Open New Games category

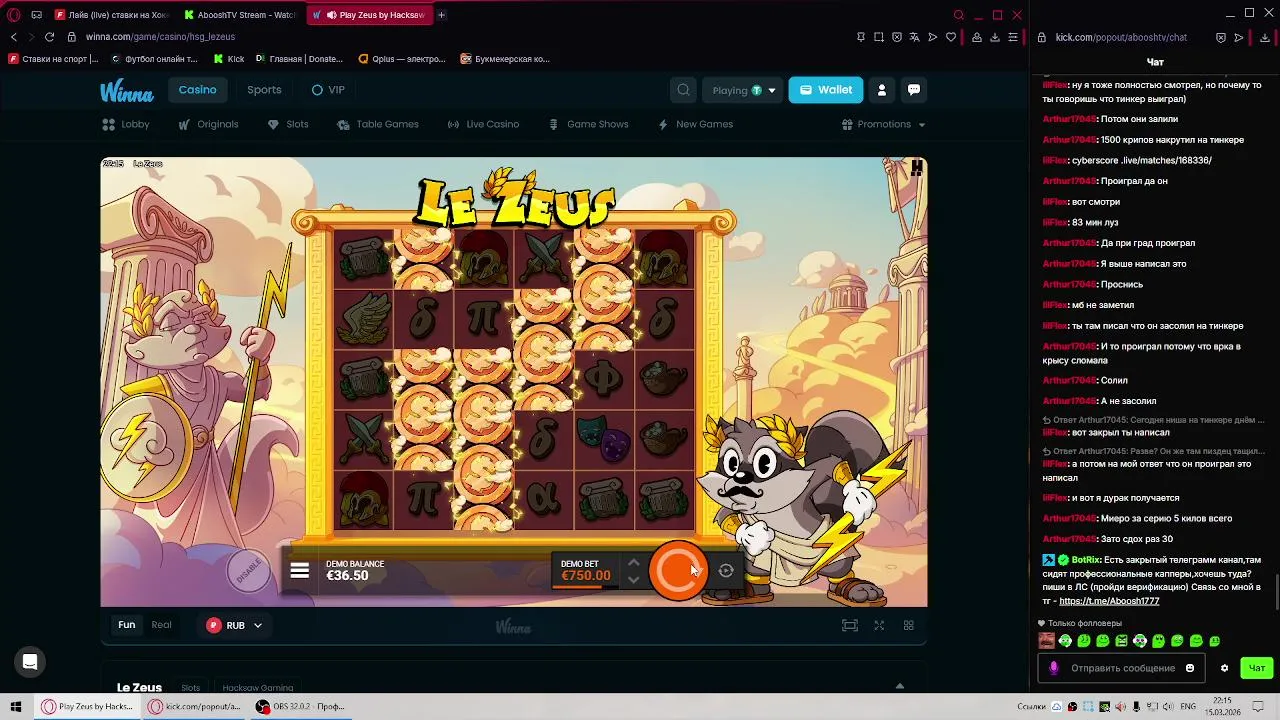click(695, 124)
